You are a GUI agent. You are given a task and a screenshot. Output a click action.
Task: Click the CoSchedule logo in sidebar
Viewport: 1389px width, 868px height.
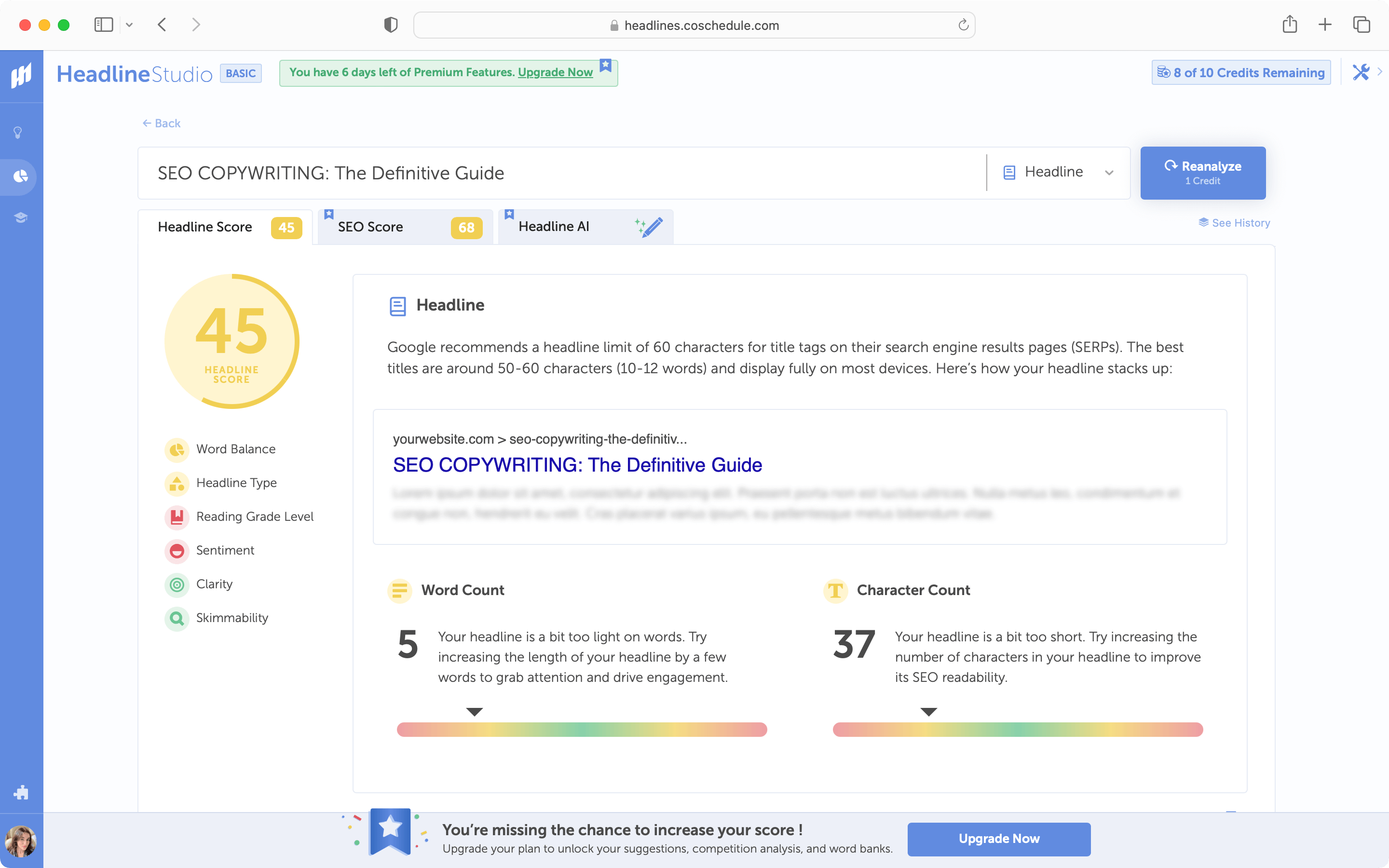click(x=21, y=75)
